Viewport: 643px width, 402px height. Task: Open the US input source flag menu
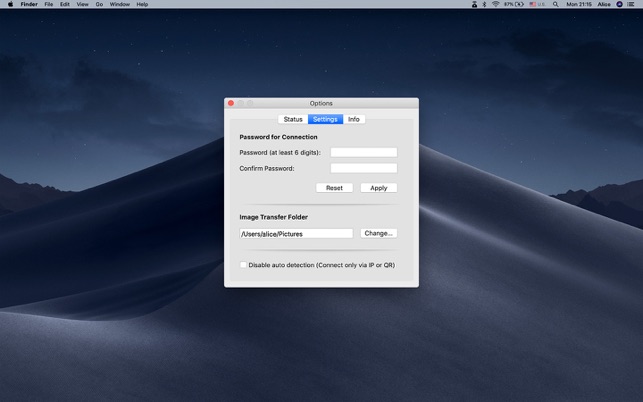[534, 4]
